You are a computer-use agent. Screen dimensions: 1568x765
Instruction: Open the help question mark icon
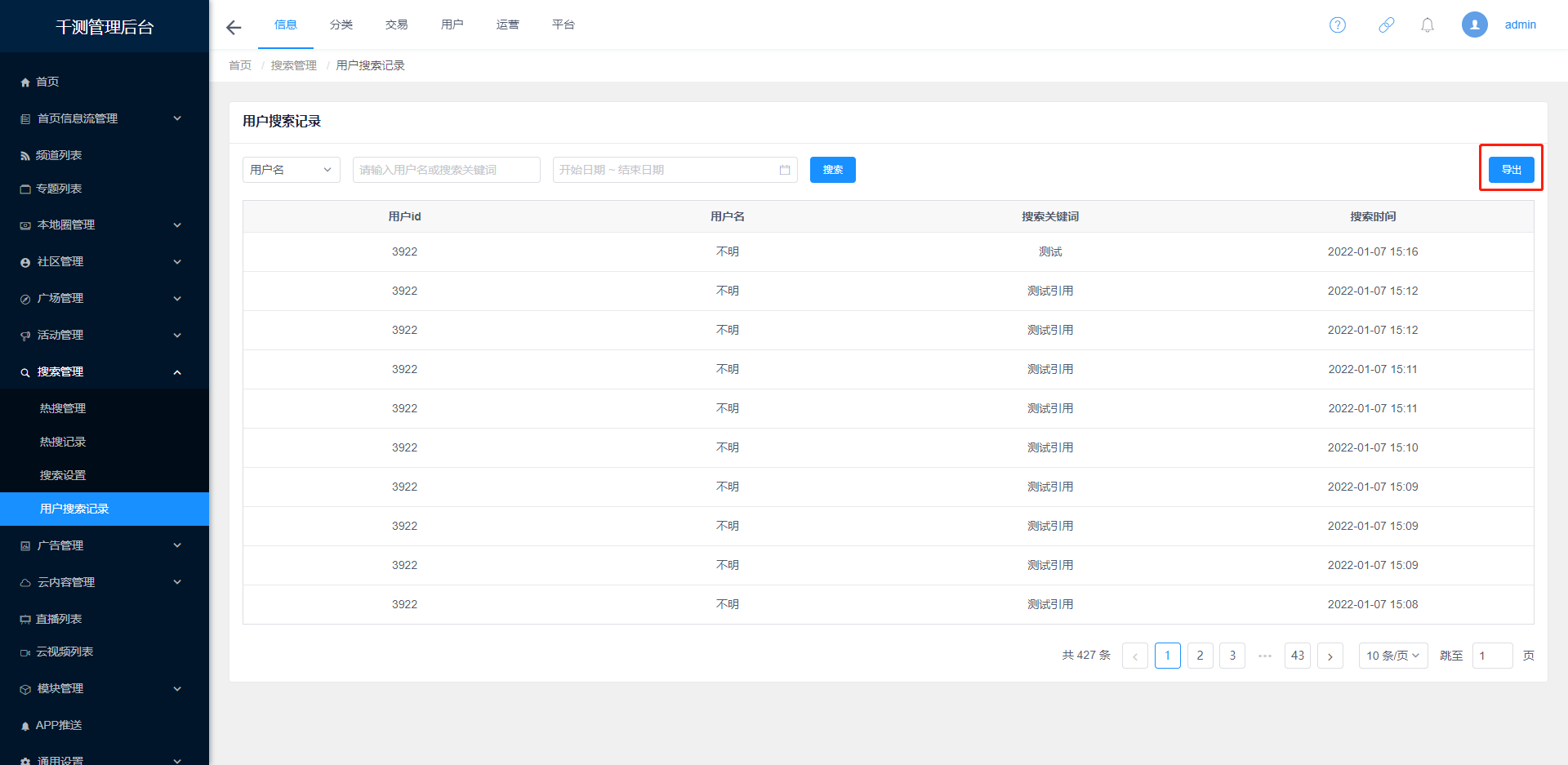pos(1338,25)
